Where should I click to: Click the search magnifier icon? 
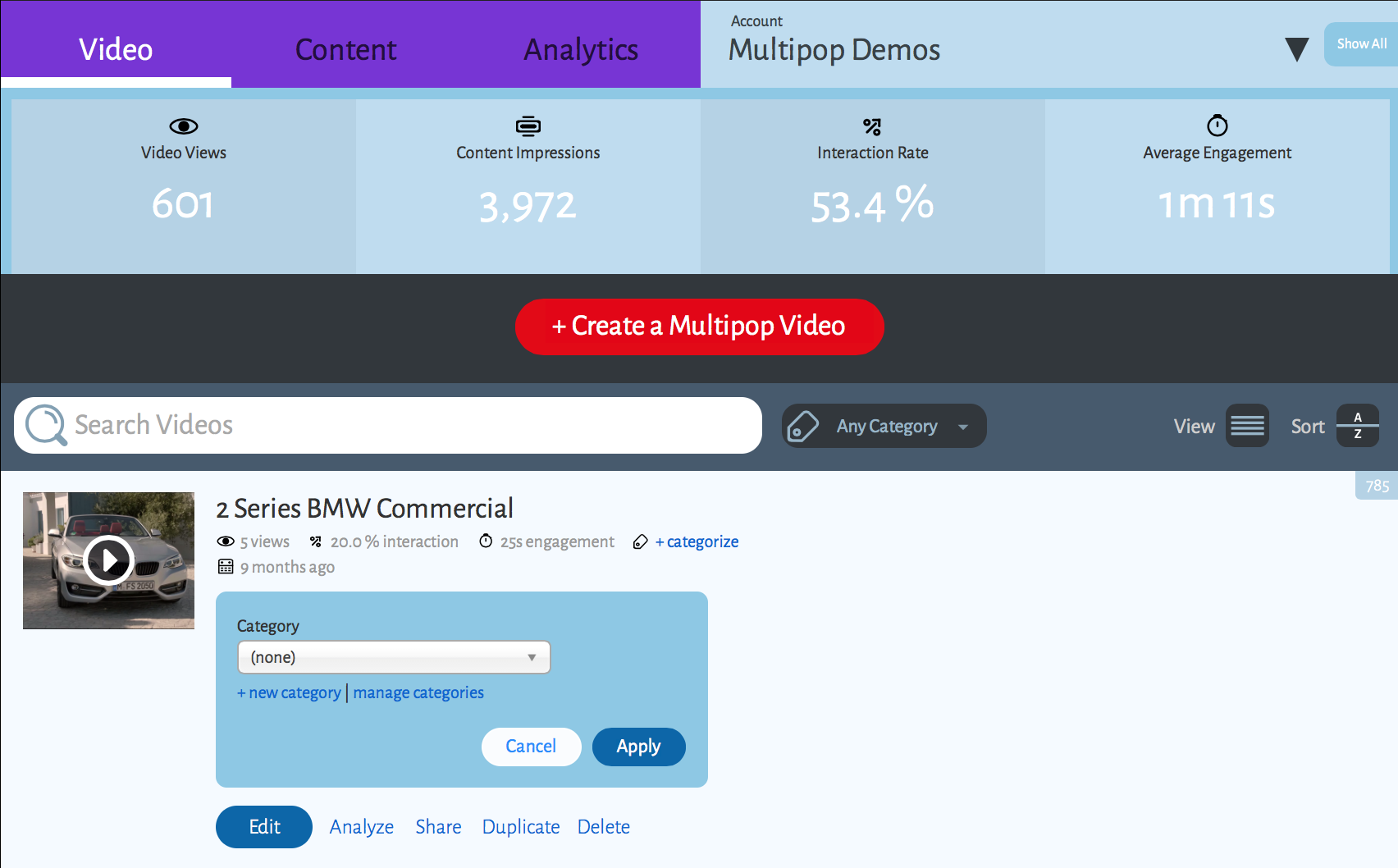45,425
